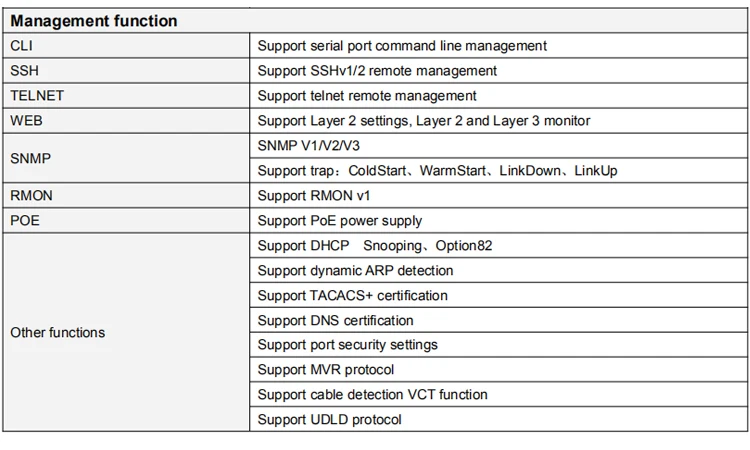Click Support serial port command line management
This screenshot has width=750, height=450.
pyautogui.click(x=402, y=46)
